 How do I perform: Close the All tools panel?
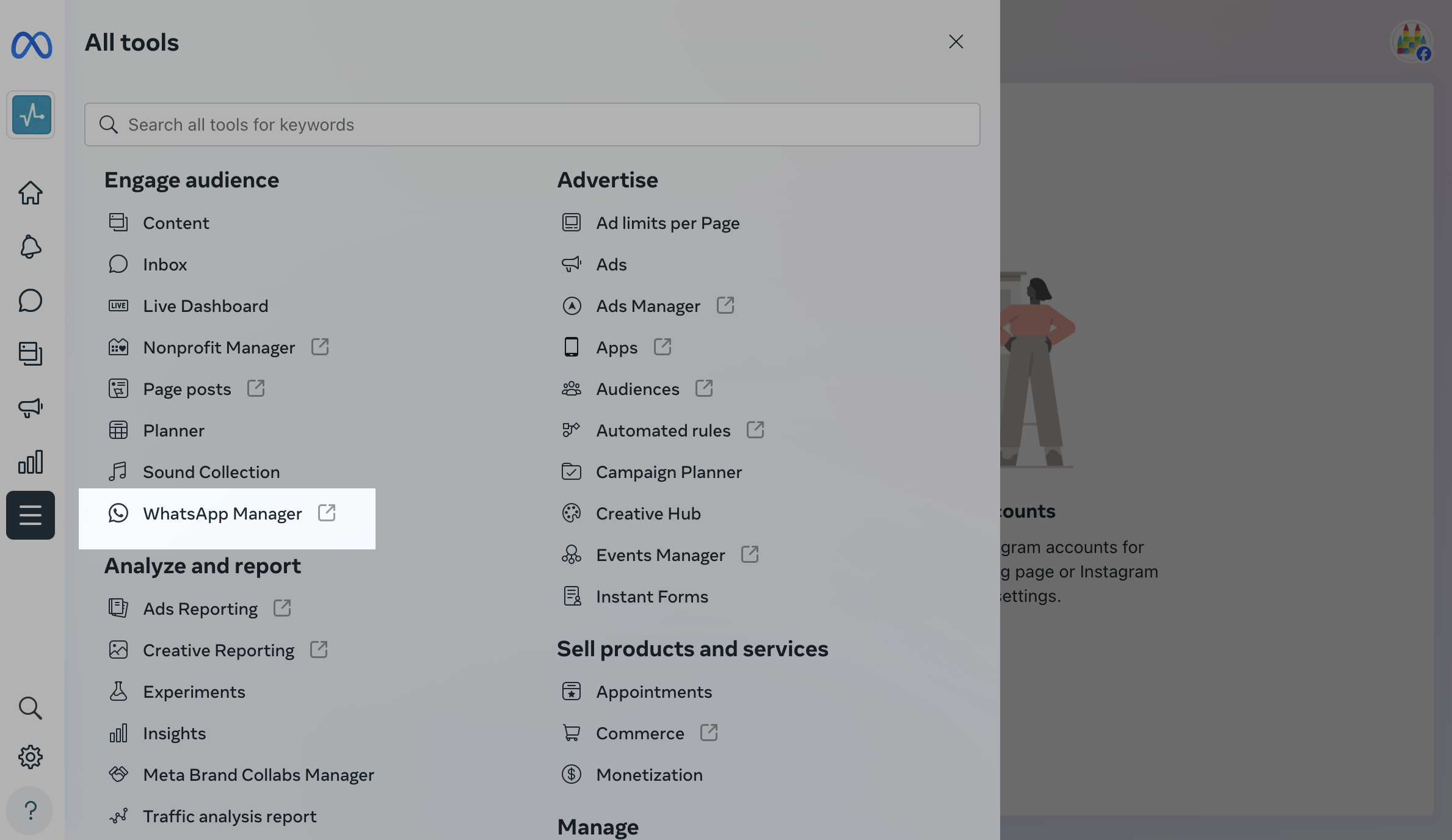[956, 42]
